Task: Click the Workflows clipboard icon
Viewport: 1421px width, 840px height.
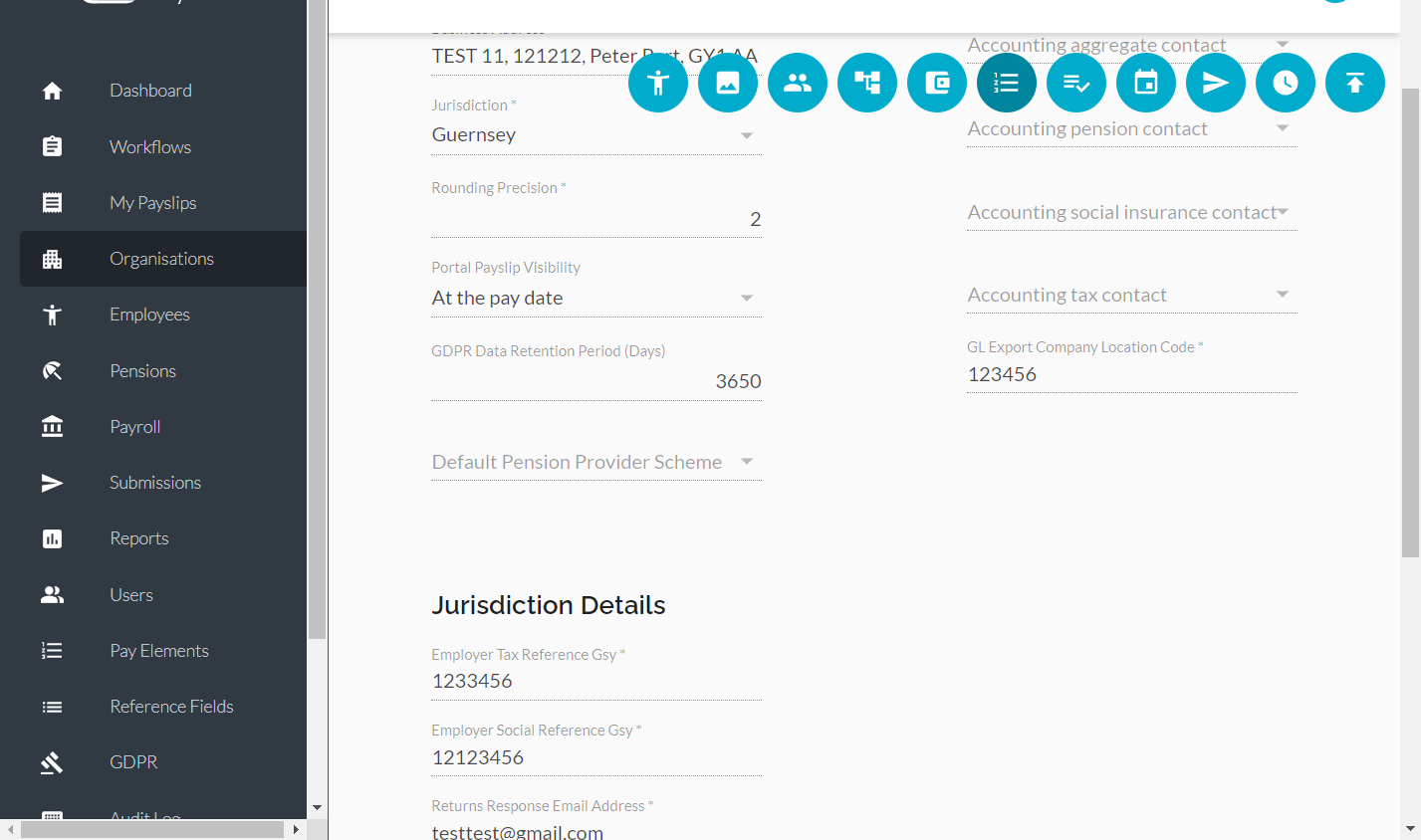Action: tap(53, 146)
